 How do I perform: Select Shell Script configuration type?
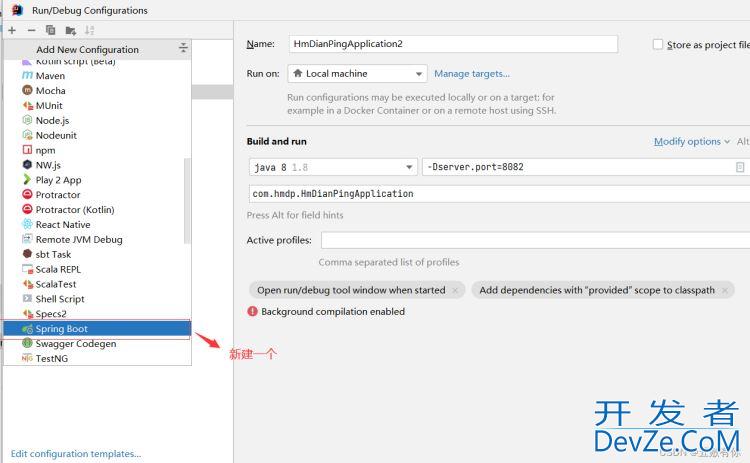coord(97,298)
